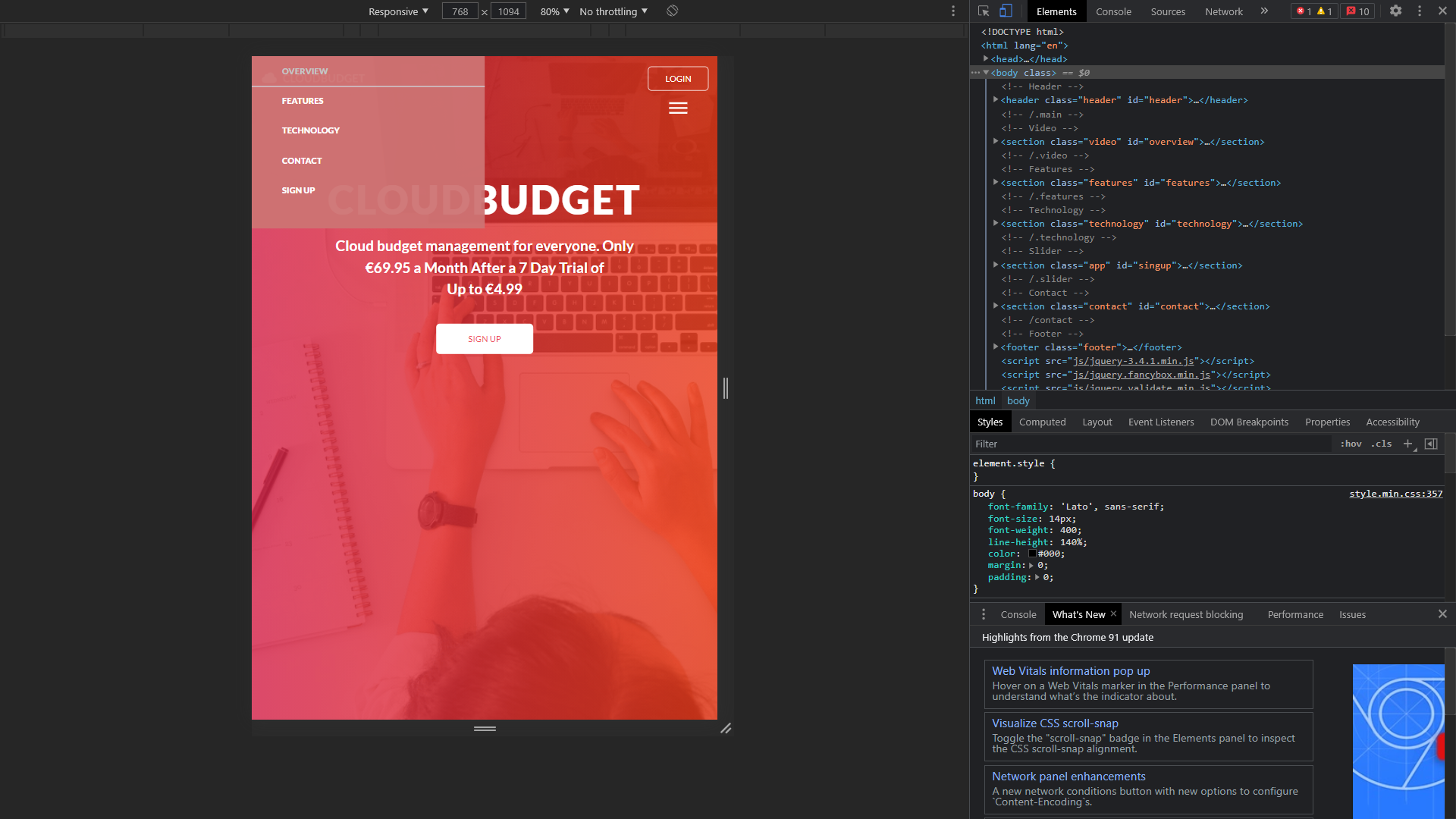Click the #000 color swatch
Screen dimensions: 1456x819
point(1032,554)
